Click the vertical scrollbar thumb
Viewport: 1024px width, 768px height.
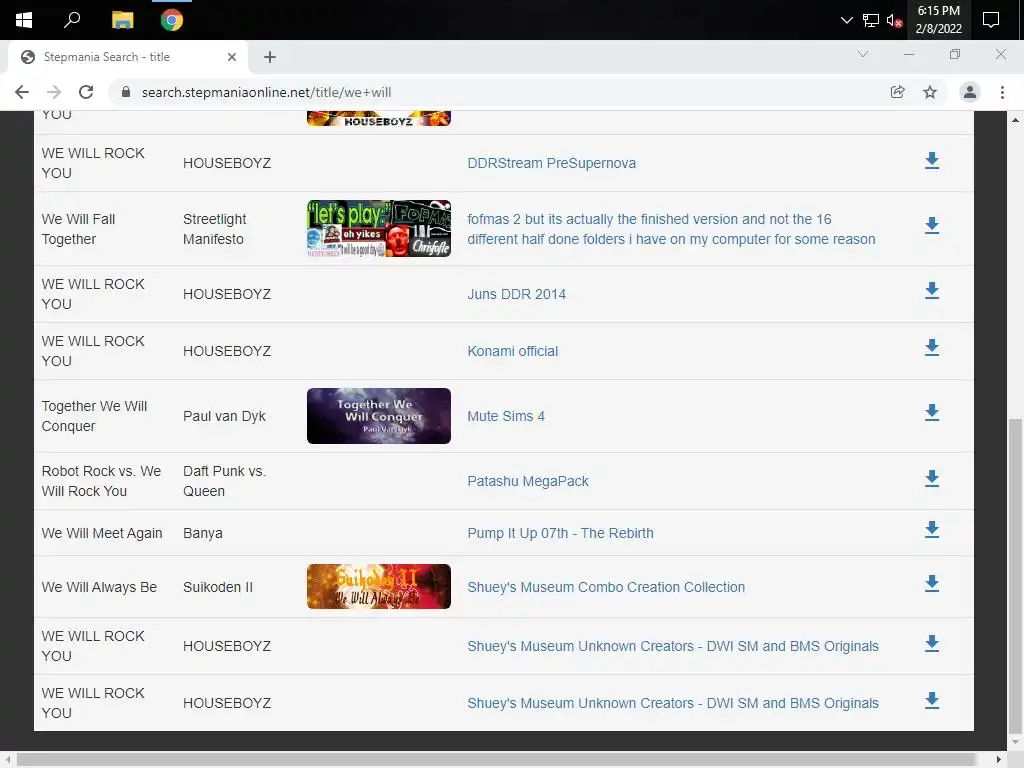[x=1015, y=576]
